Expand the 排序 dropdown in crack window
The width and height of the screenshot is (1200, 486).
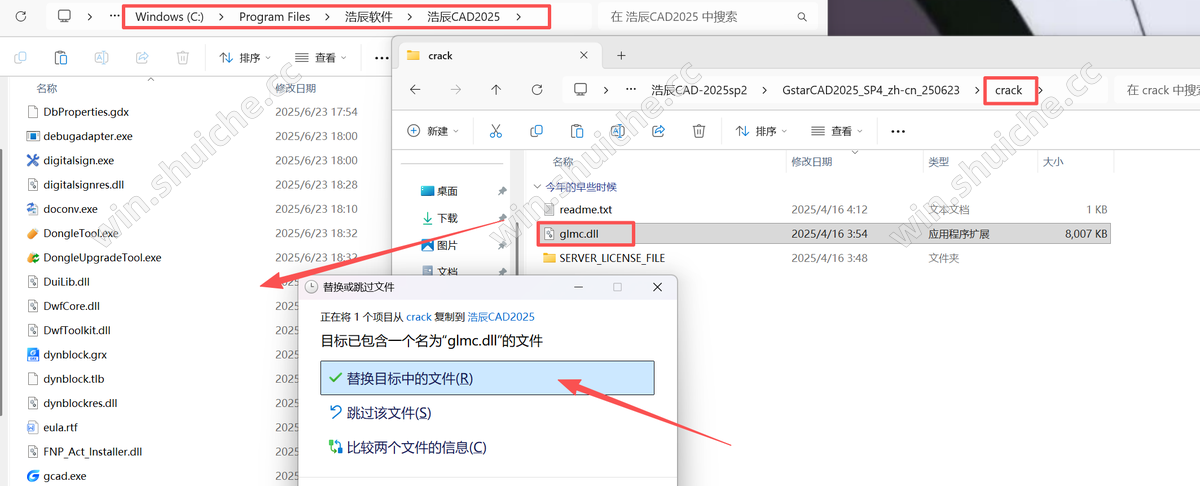pyautogui.click(x=762, y=131)
